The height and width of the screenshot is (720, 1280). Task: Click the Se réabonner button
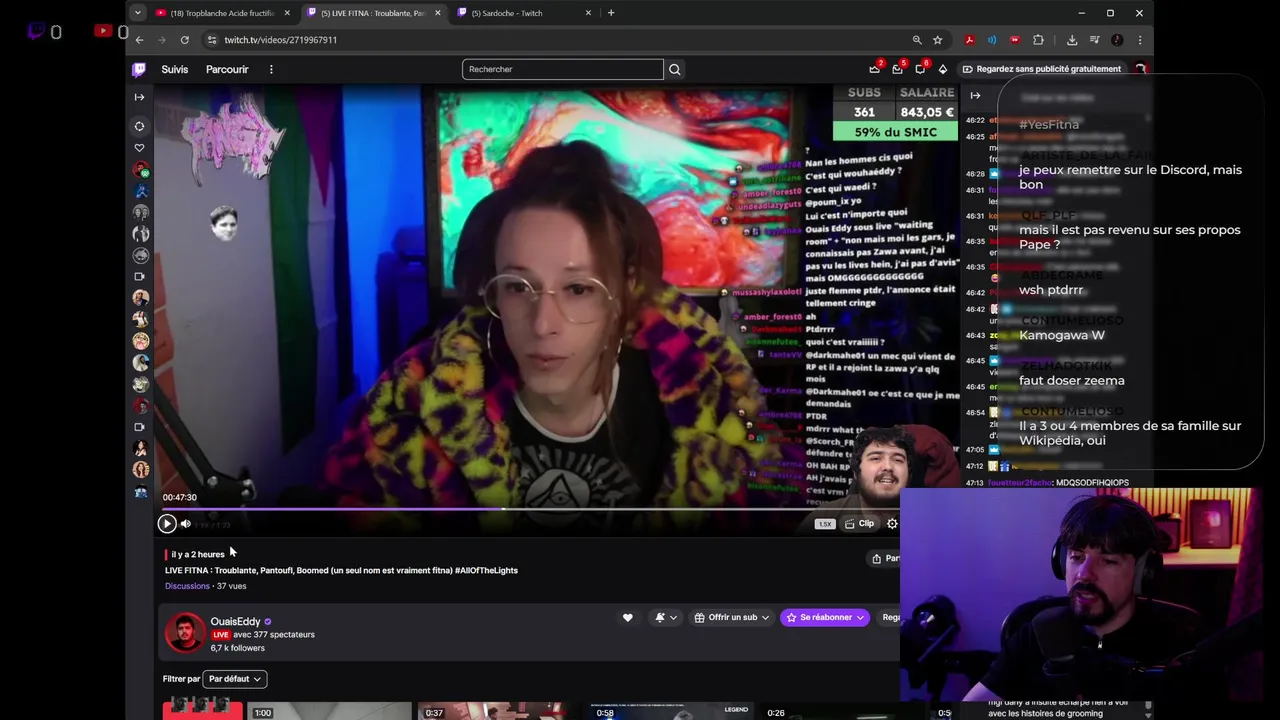click(825, 618)
